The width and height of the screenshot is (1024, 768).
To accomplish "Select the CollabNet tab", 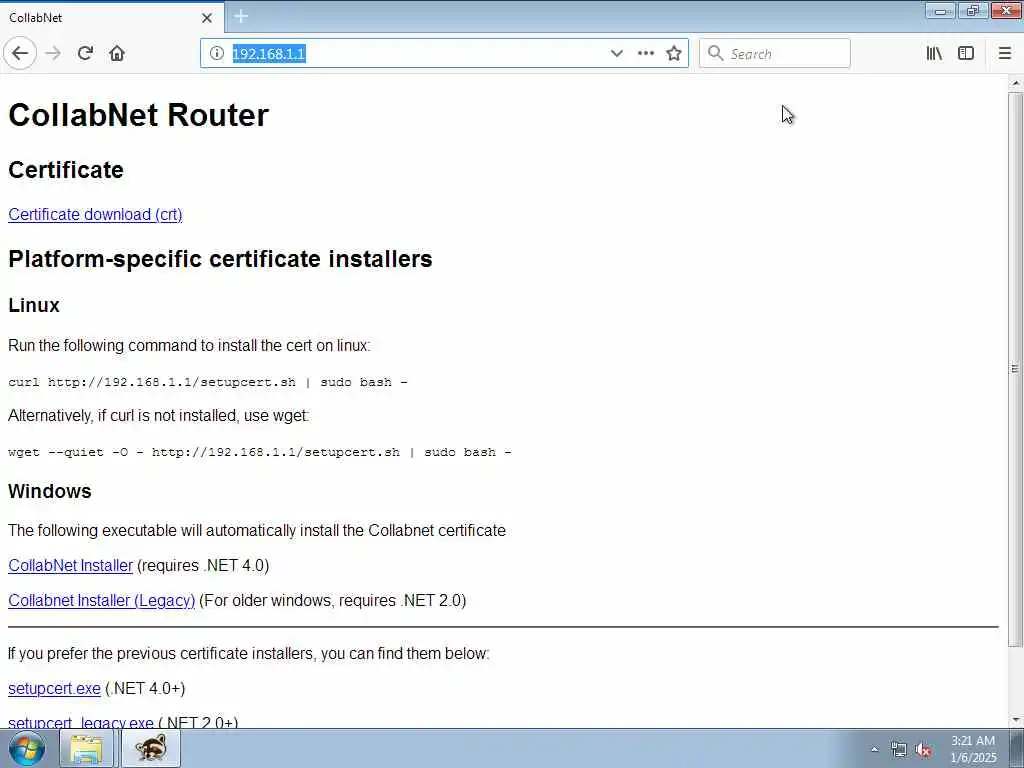I will (x=111, y=18).
